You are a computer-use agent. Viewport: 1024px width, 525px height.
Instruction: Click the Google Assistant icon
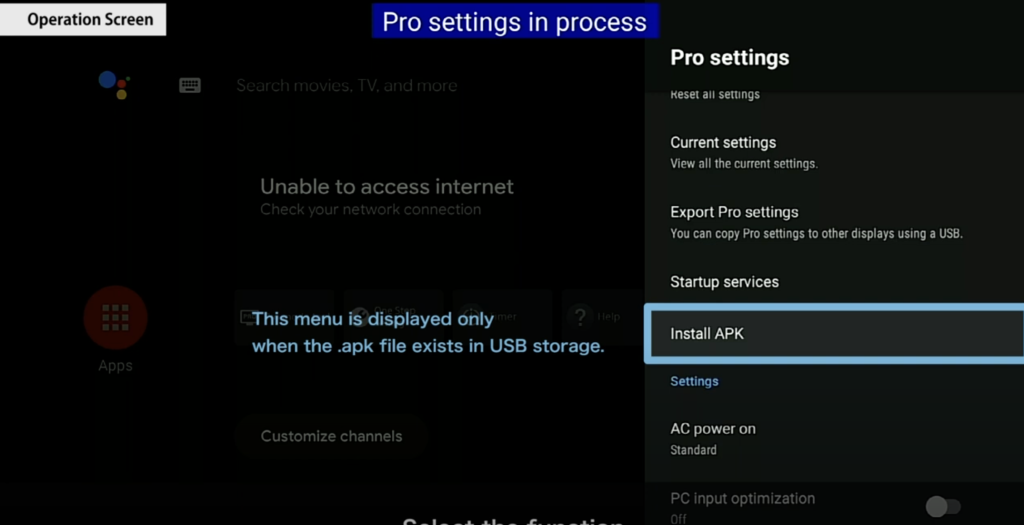pos(114,85)
